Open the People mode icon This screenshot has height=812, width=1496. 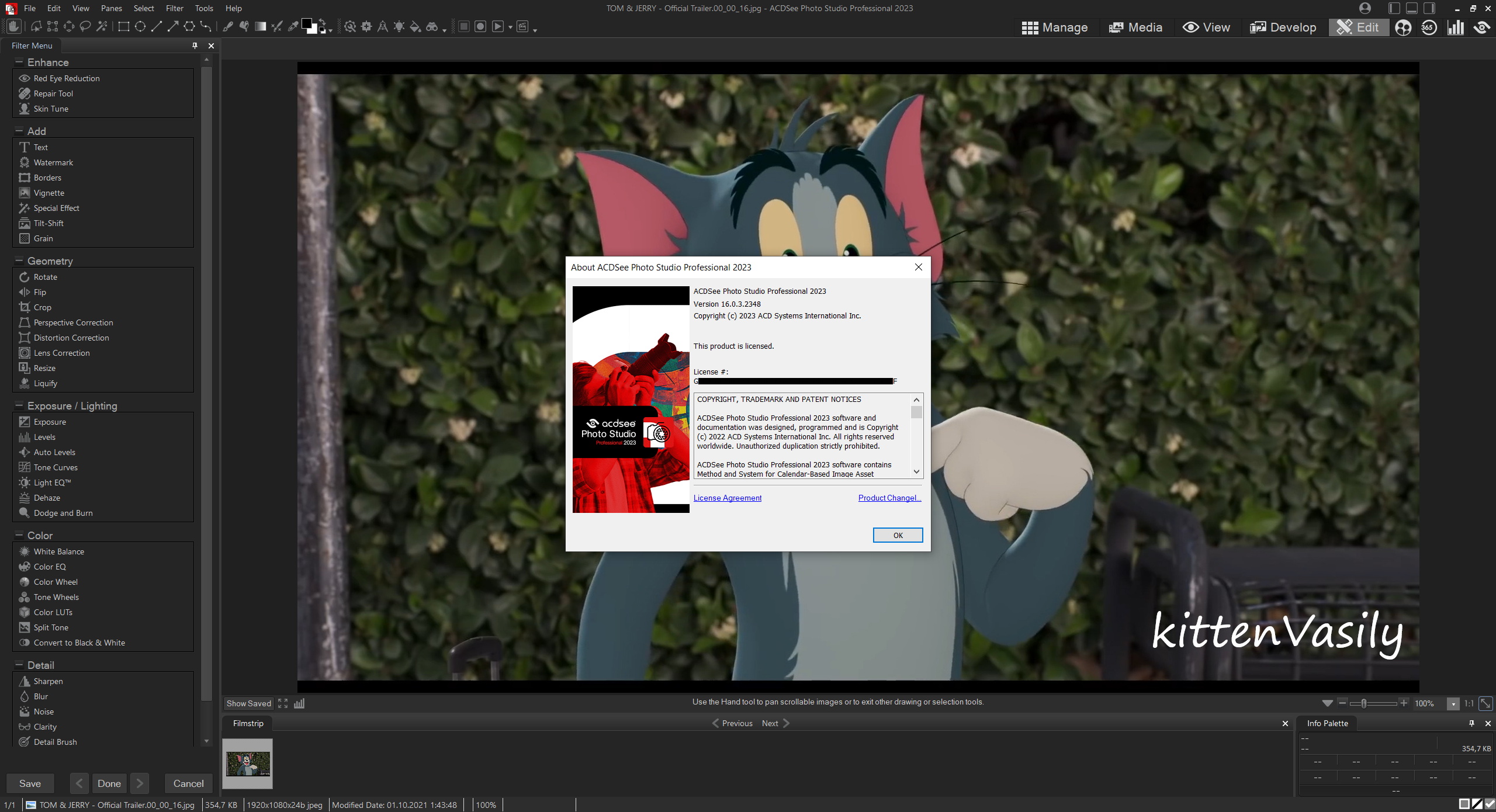[x=1402, y=27]
